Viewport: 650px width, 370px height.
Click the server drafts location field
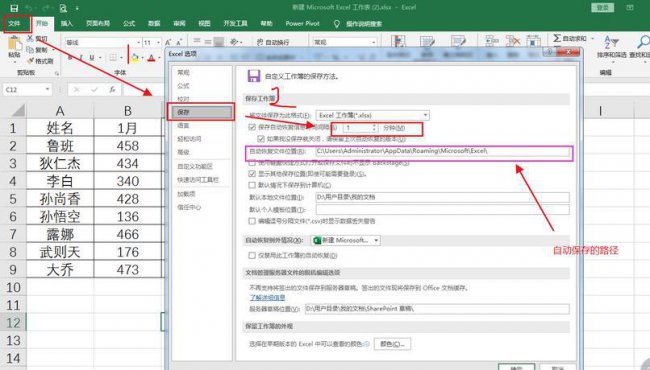437,309
